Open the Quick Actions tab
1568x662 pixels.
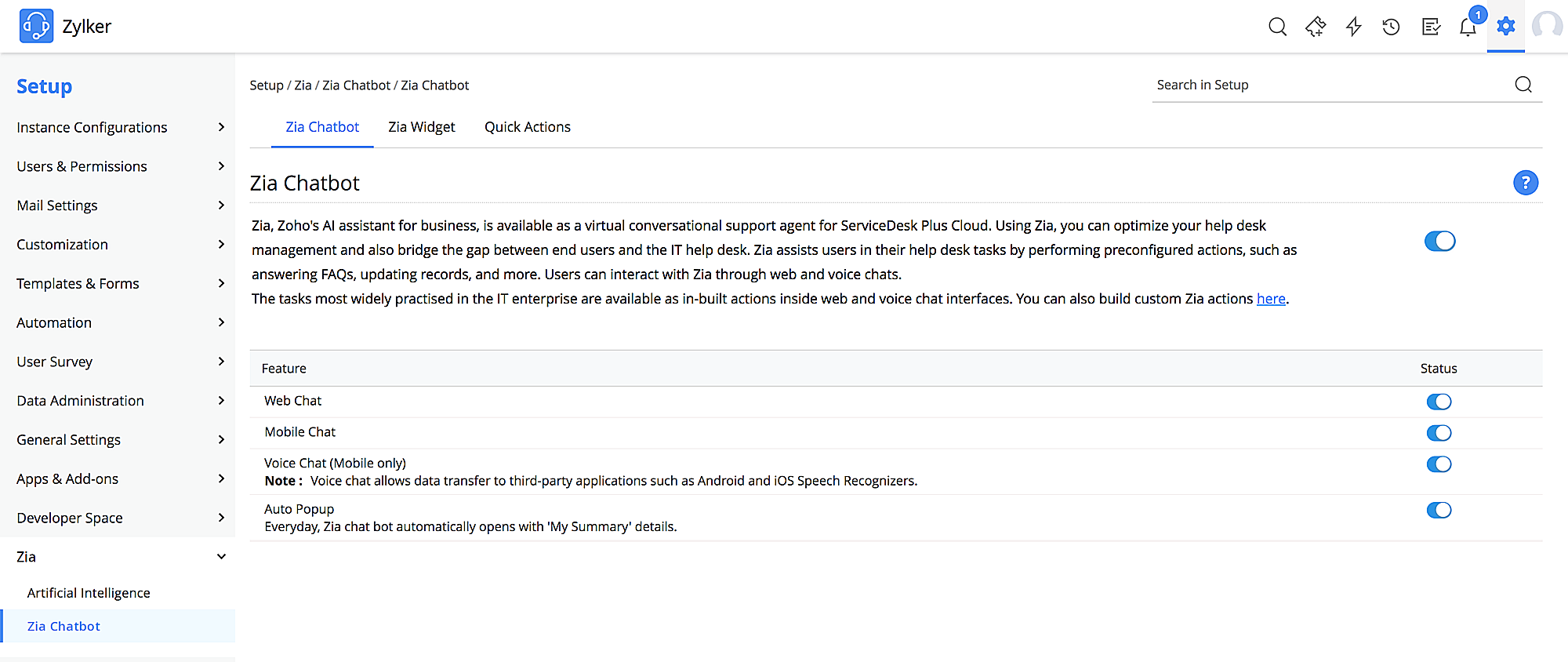tap(527, 127)
